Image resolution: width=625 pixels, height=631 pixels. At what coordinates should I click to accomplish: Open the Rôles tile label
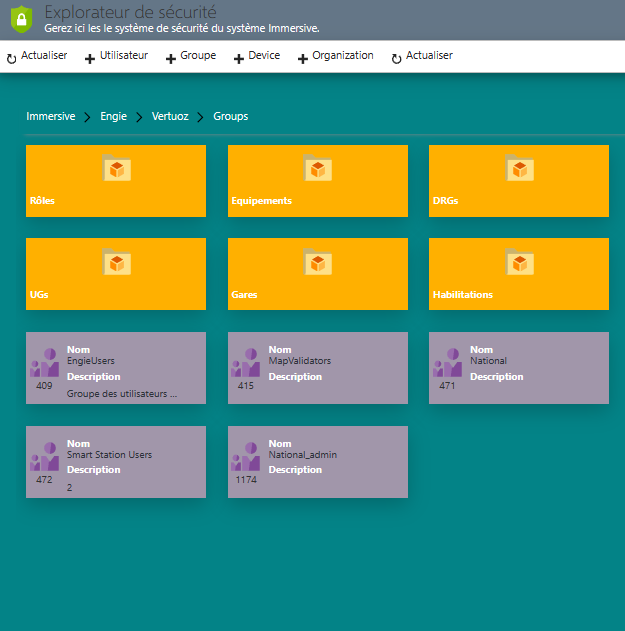click(42, 200)
